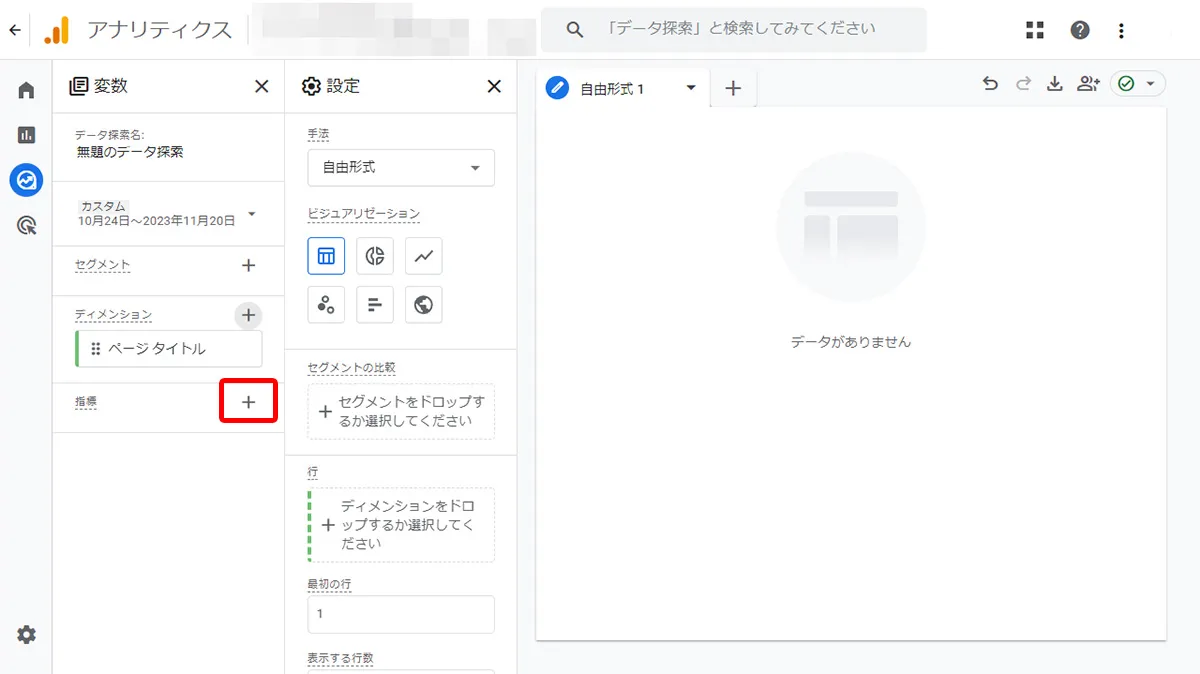Open the 手法 (technique) dropdown
The image size is (1200, 674).
point(400,167)
